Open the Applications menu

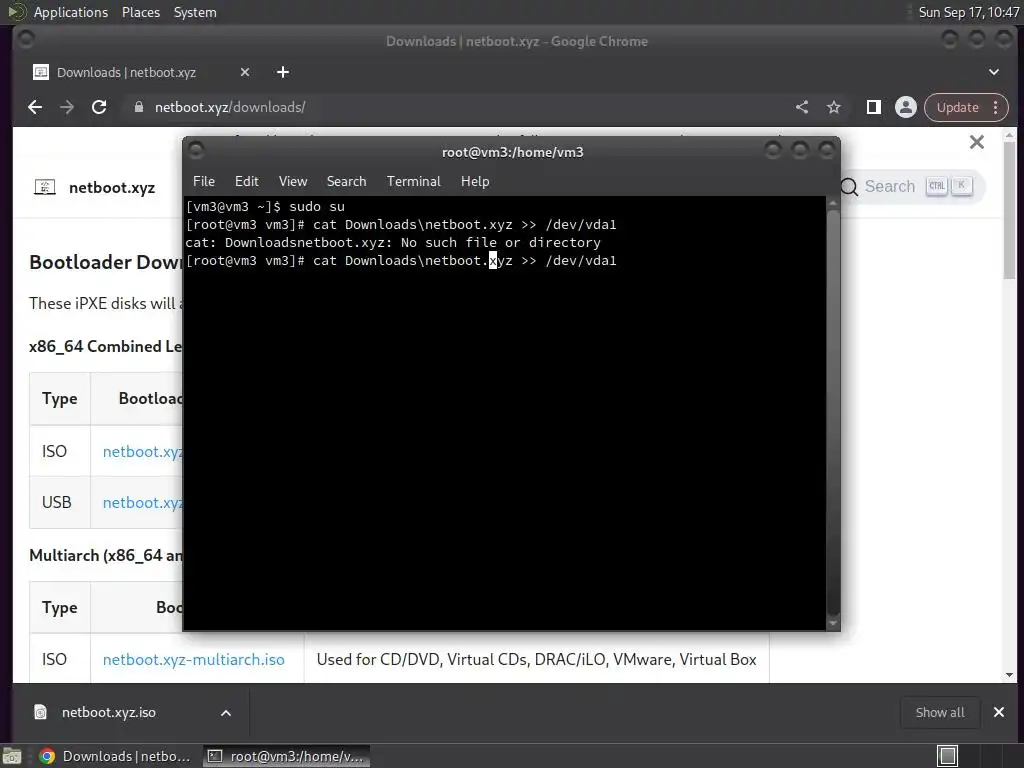click(x=71, y=12)
